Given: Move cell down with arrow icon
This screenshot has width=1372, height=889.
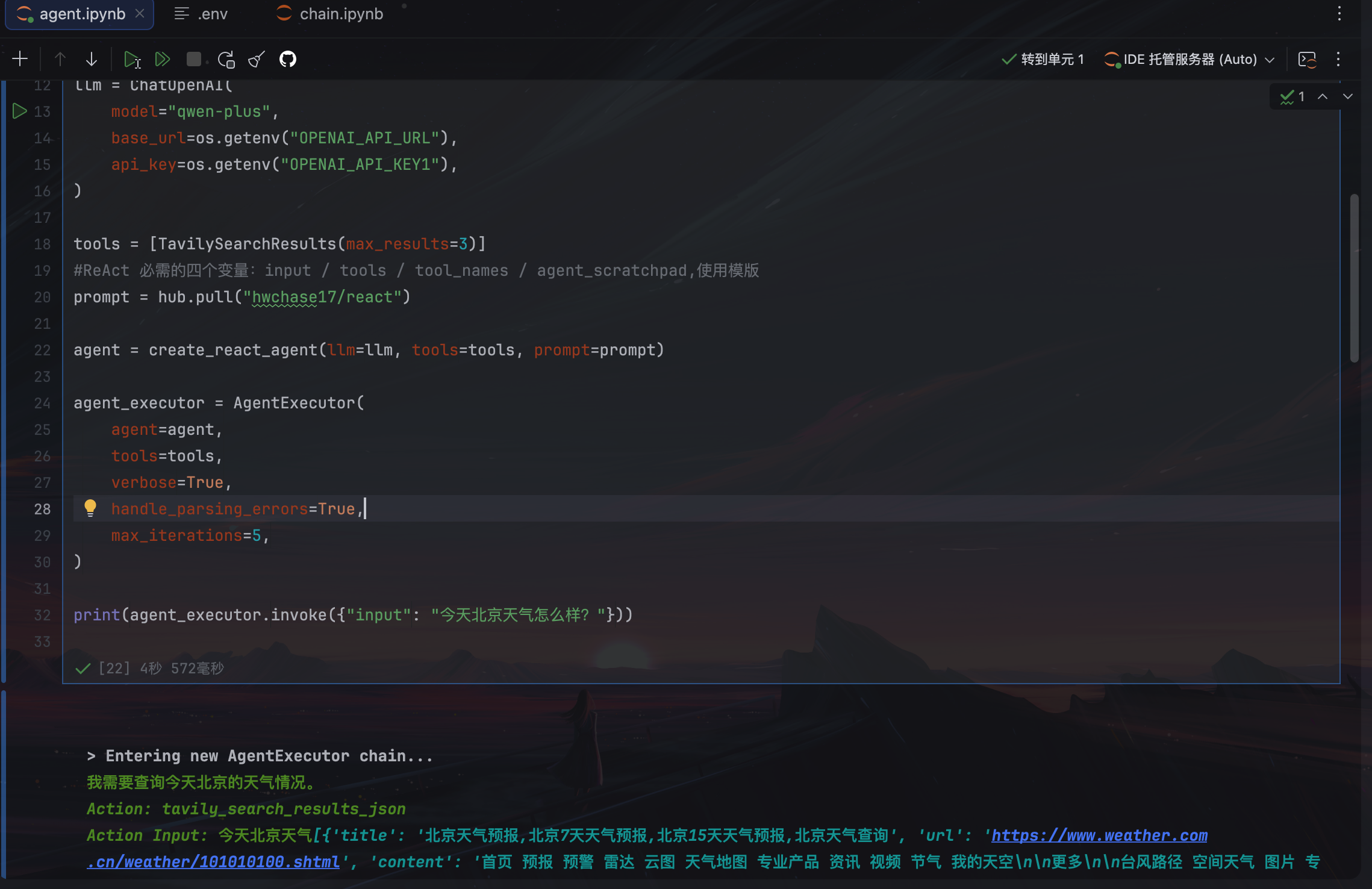Looking at the screenshot, I should (x=92, y=59).
